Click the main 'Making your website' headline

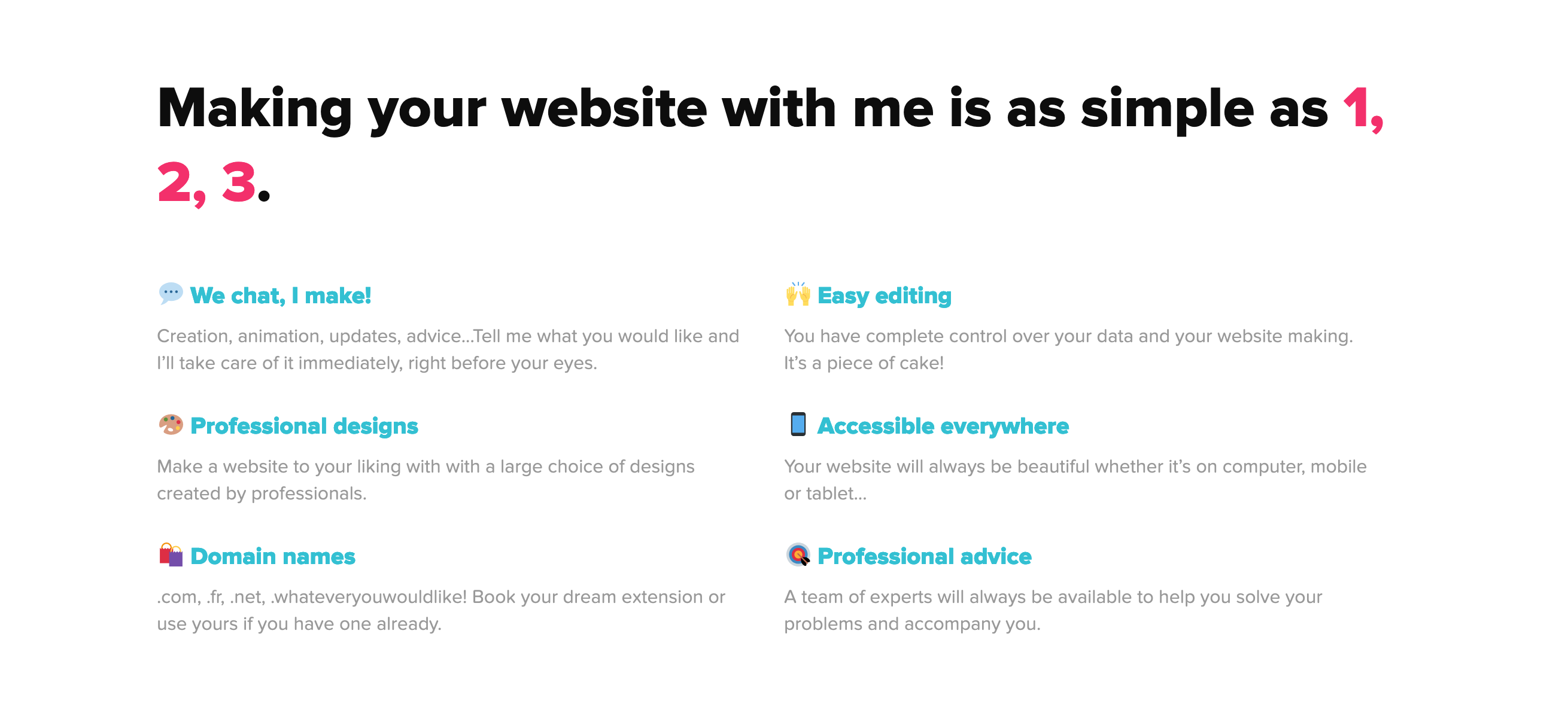(771, 145)
